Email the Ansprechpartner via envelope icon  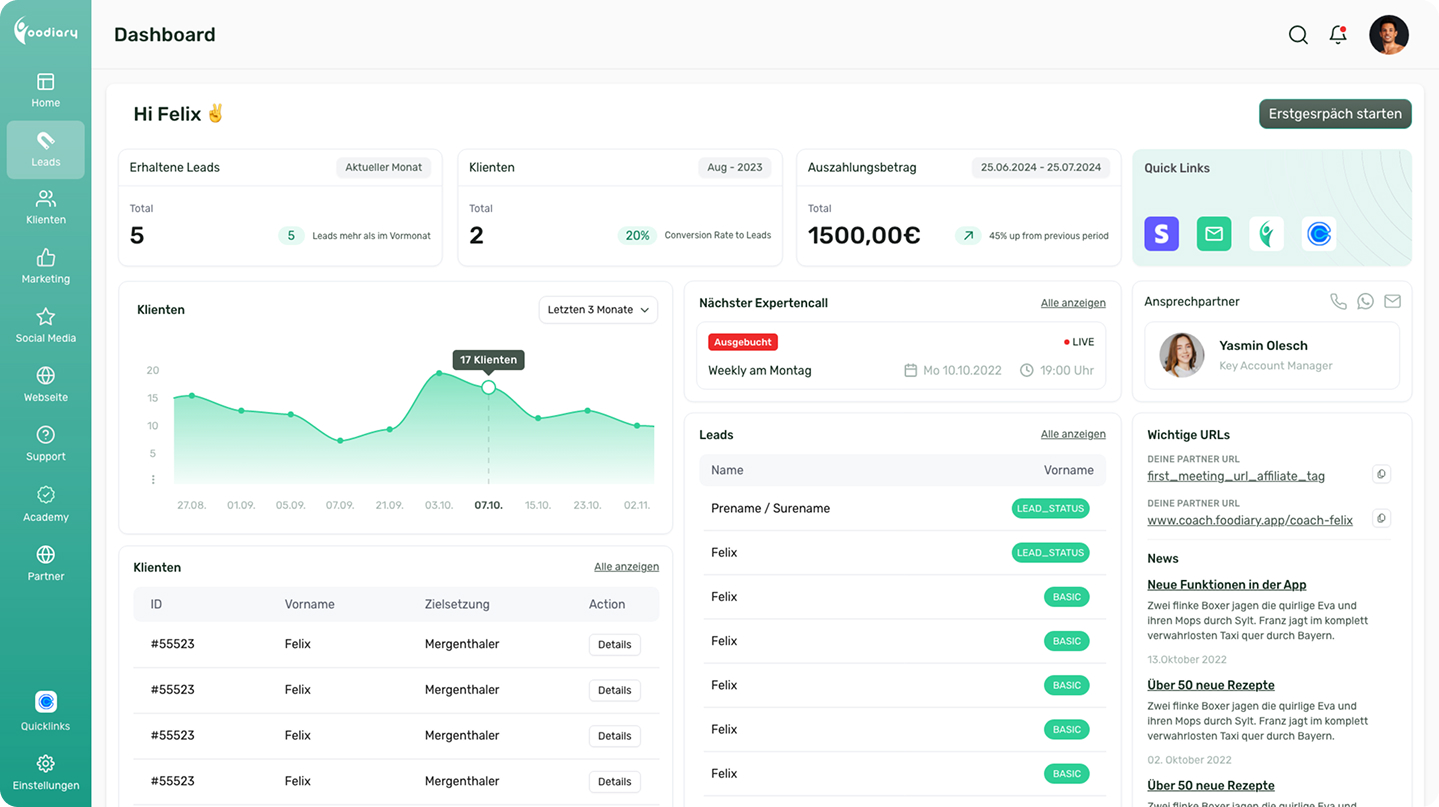(1392, 301)
